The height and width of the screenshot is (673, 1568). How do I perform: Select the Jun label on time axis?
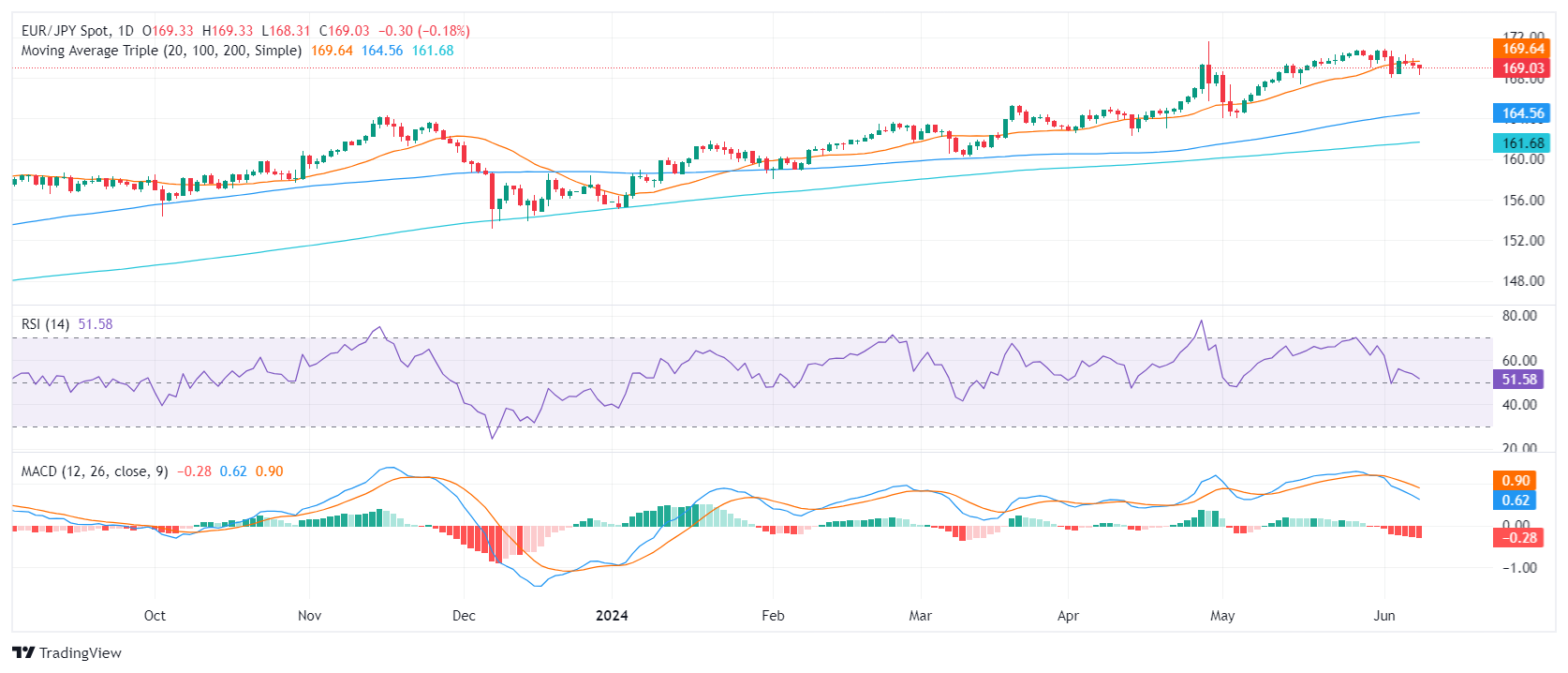pyautogui.click(x=1383, y=616)
